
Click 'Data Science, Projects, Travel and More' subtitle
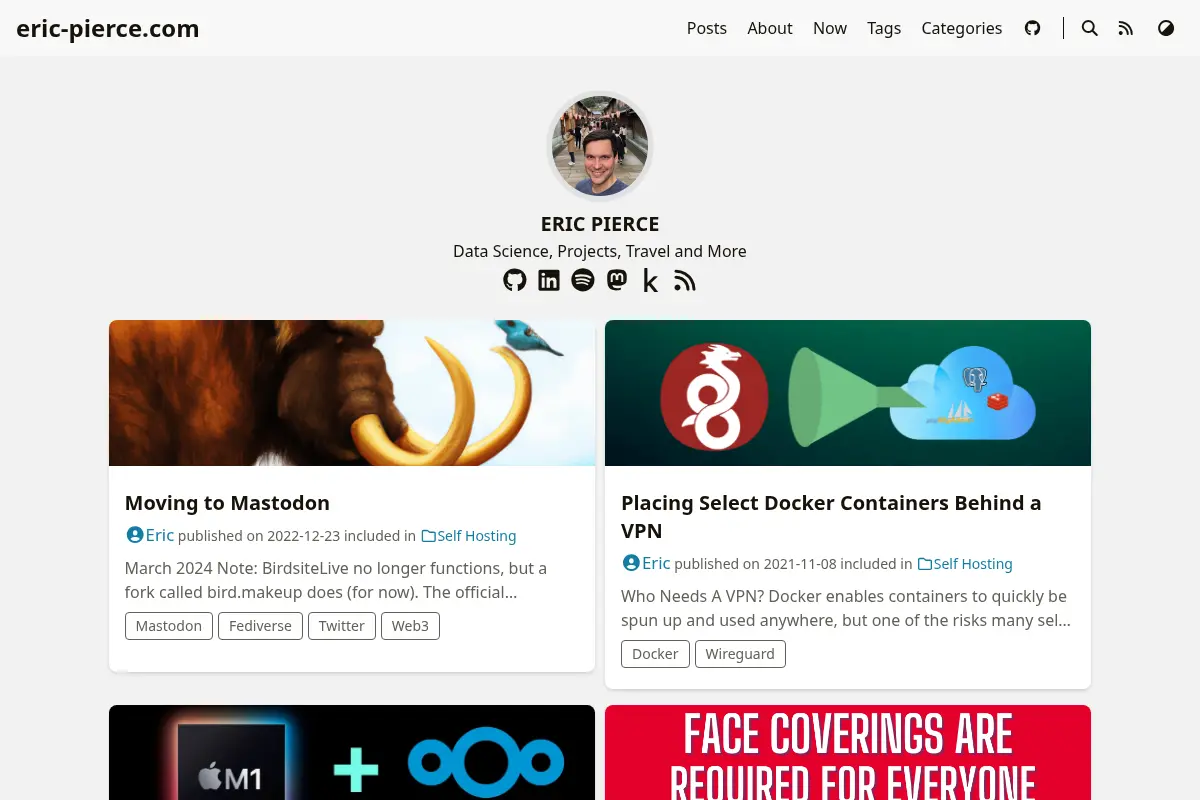click(600, 251)
